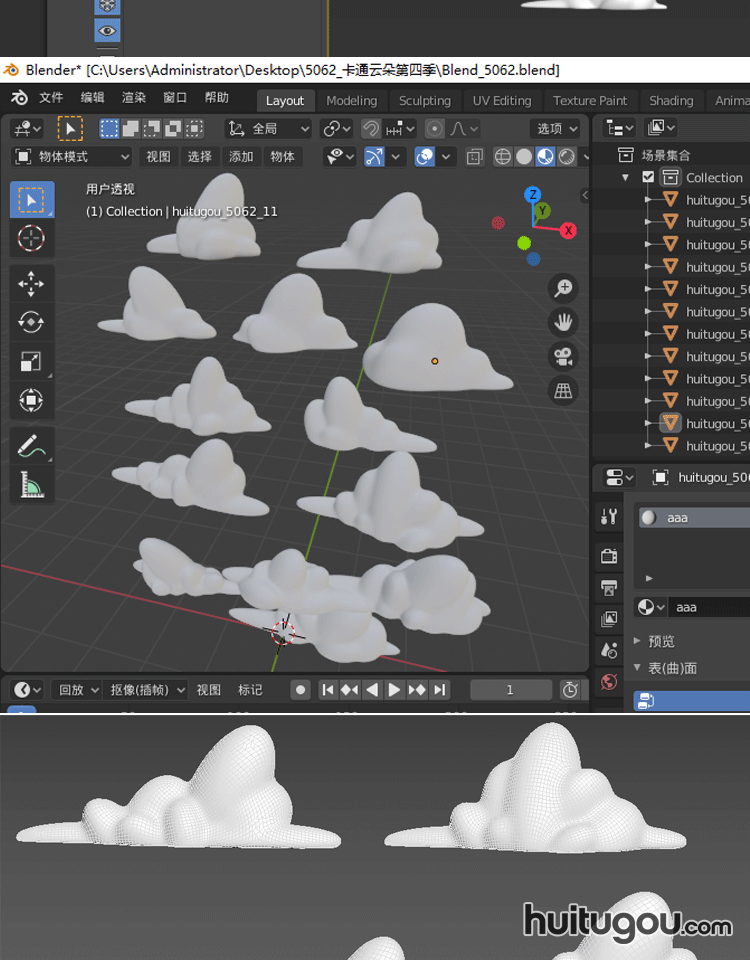Enable auto-keying record button
Viewport: 750px width, 960px height.
[x=300, y=690]
